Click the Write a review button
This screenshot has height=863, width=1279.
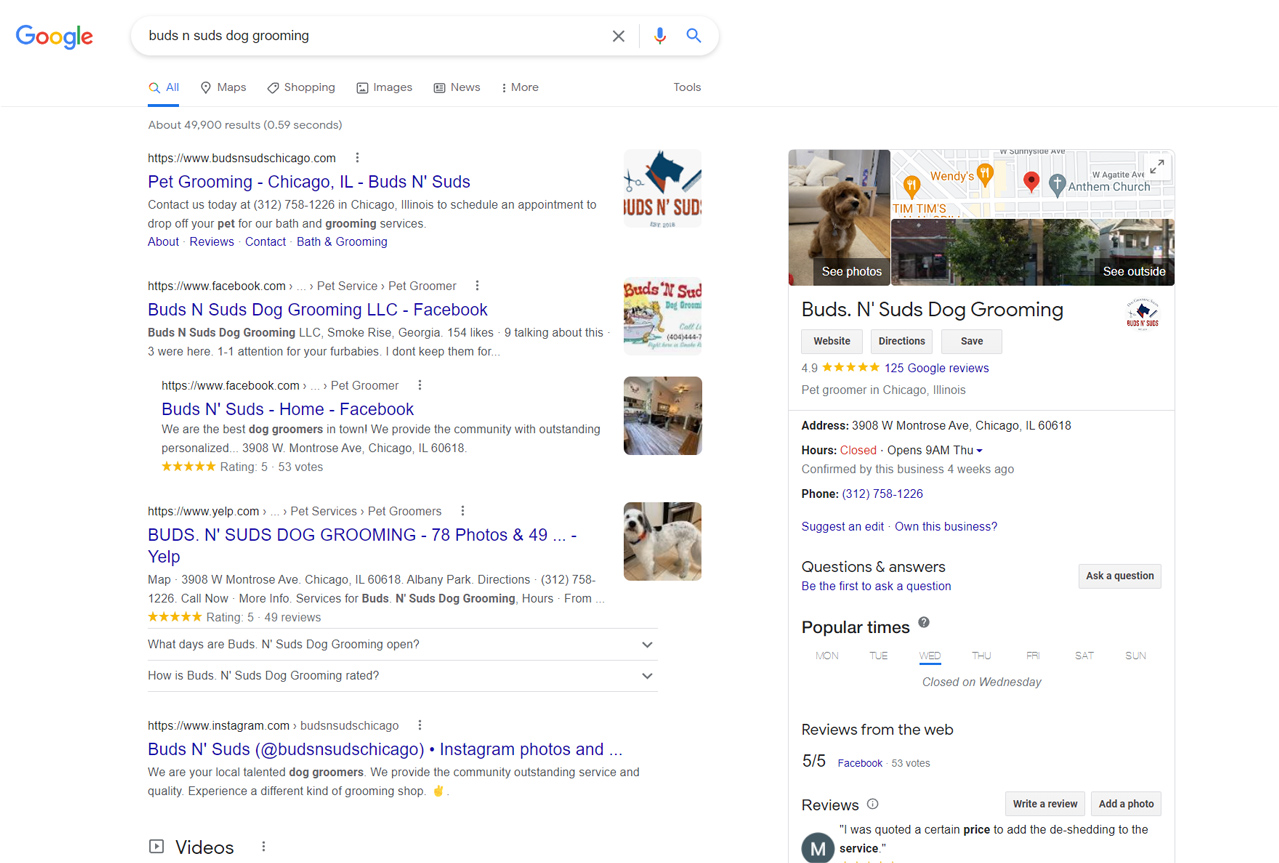(1045, 804)
